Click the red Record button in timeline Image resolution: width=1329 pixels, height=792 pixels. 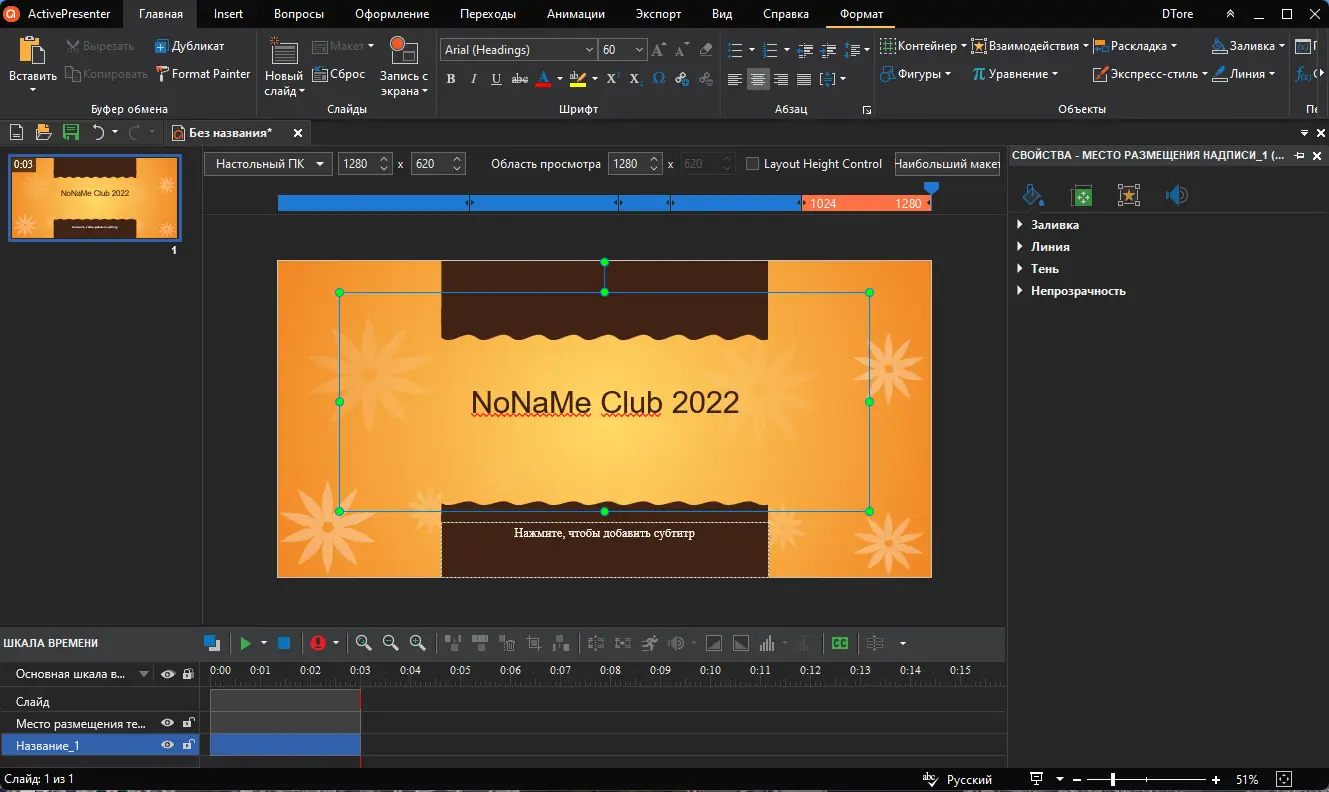click(x=318, y=643)
